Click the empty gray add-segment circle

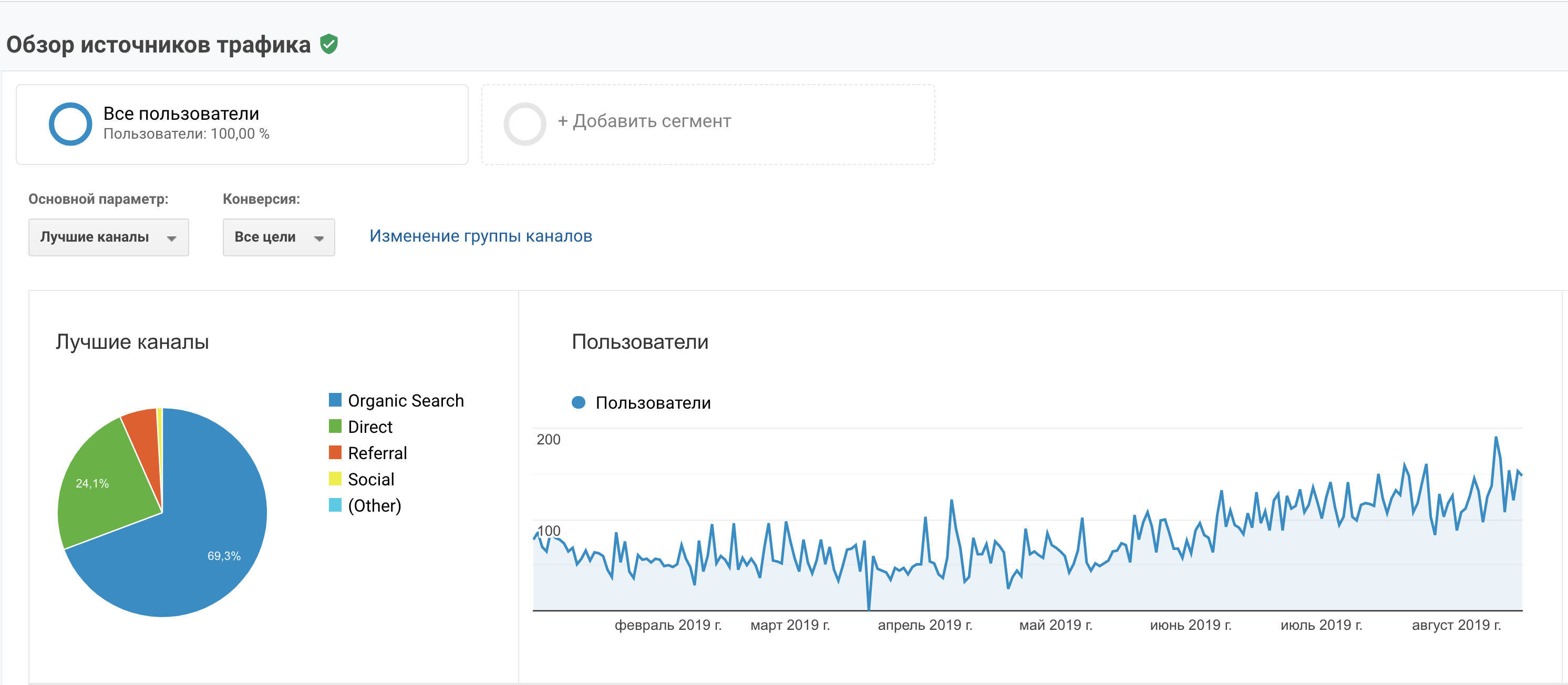524,123
